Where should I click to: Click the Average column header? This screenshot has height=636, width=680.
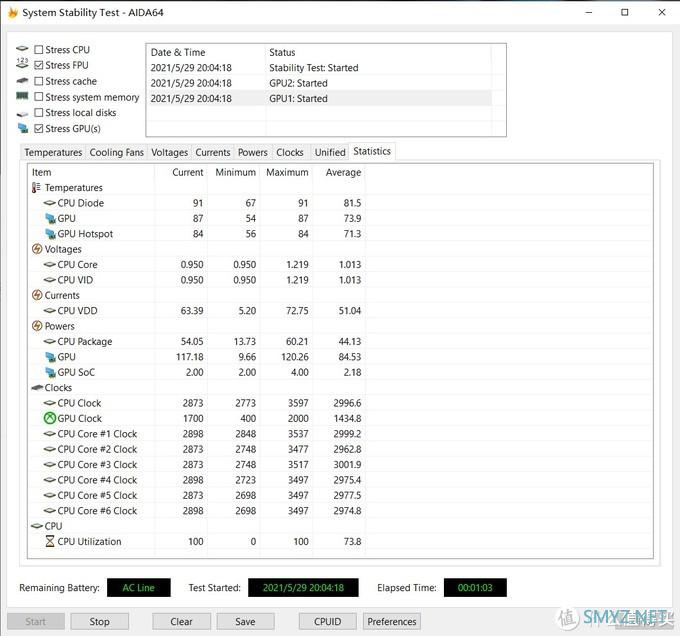click(339, 173)
